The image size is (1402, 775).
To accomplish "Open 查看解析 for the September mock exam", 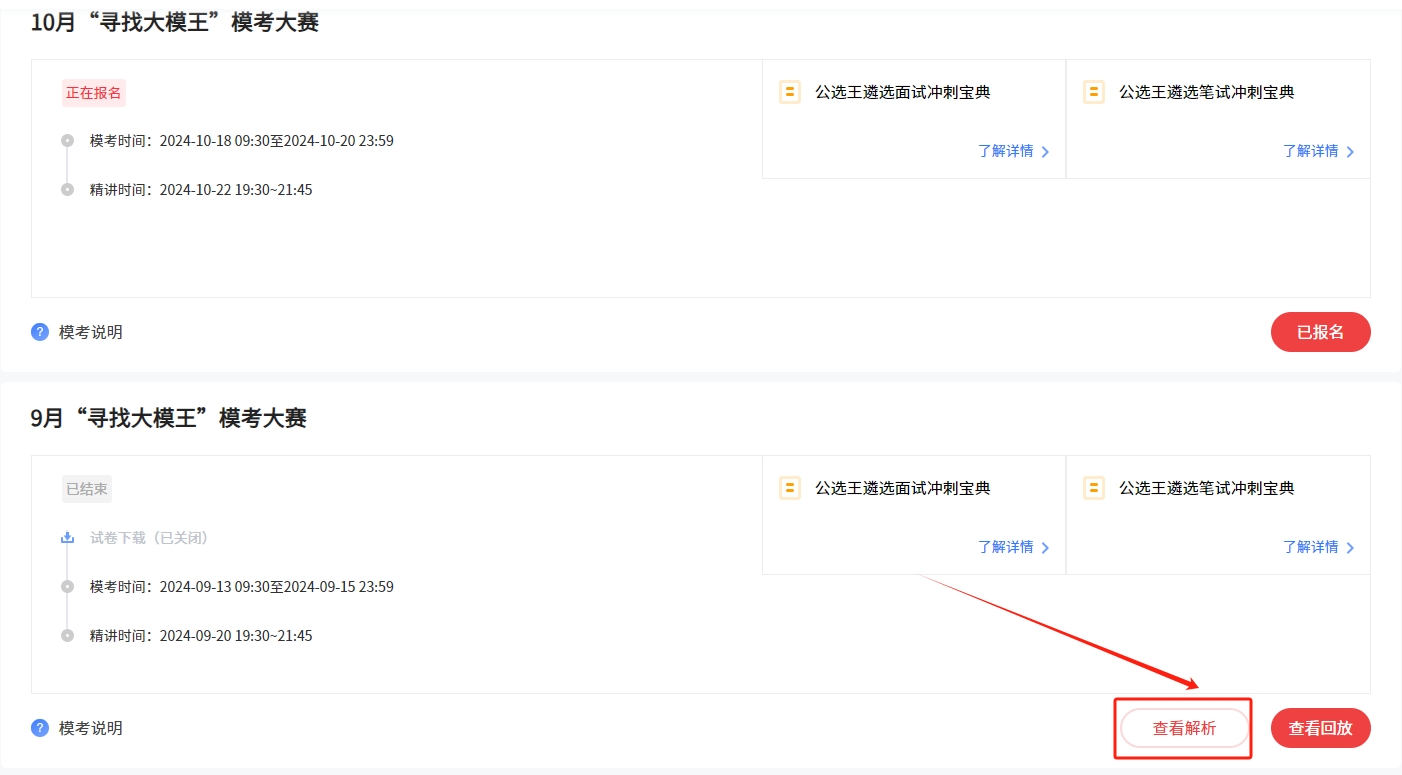I will 1184,728.
